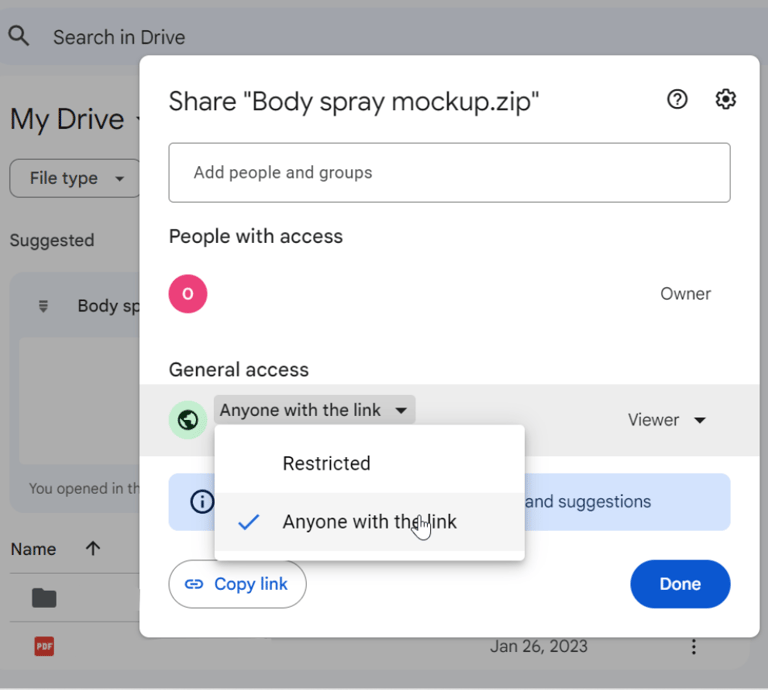Open share settings gear icon

(x=725, y=99)
